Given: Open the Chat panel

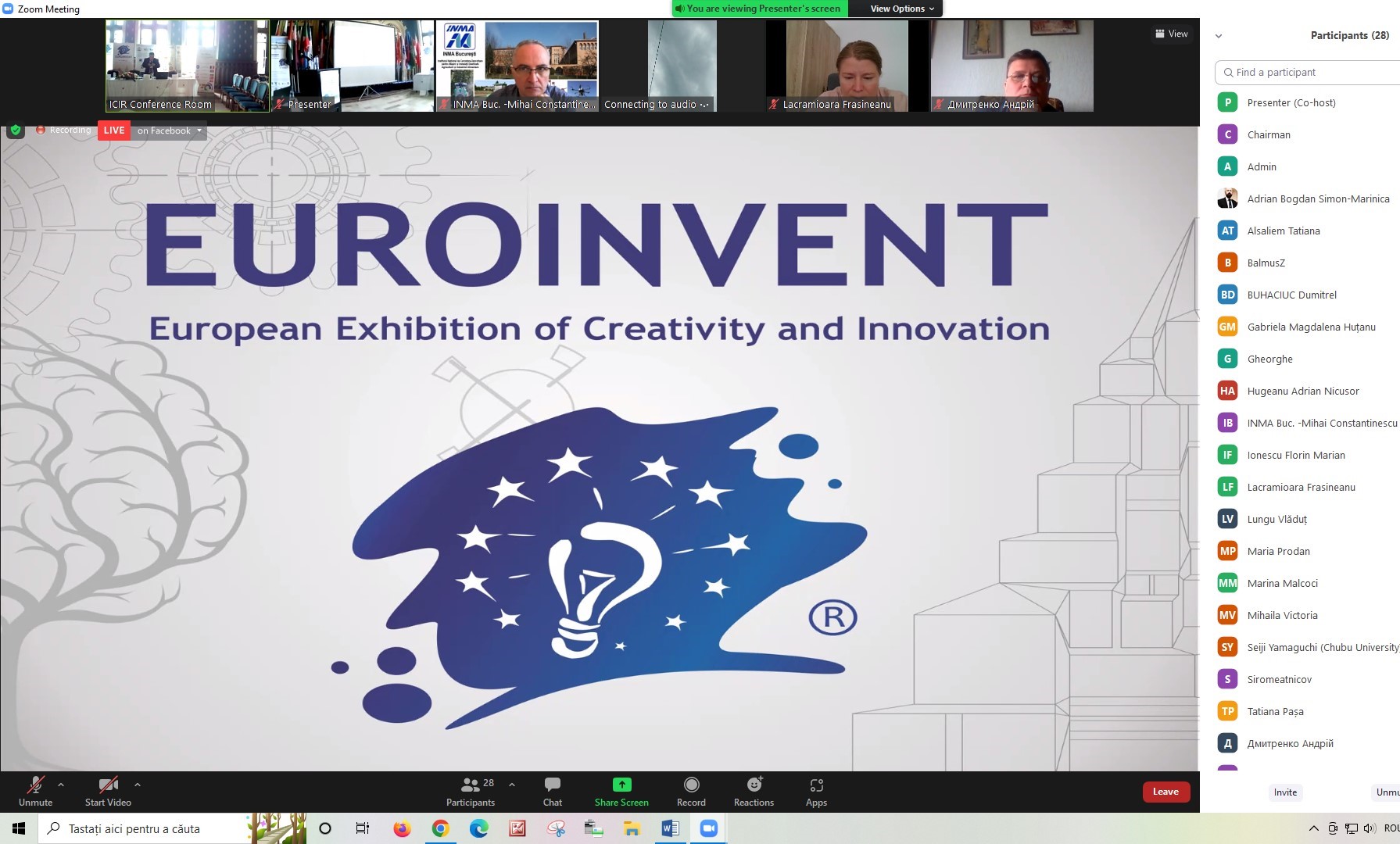Looking at the screenshot, I should (553, 791).
